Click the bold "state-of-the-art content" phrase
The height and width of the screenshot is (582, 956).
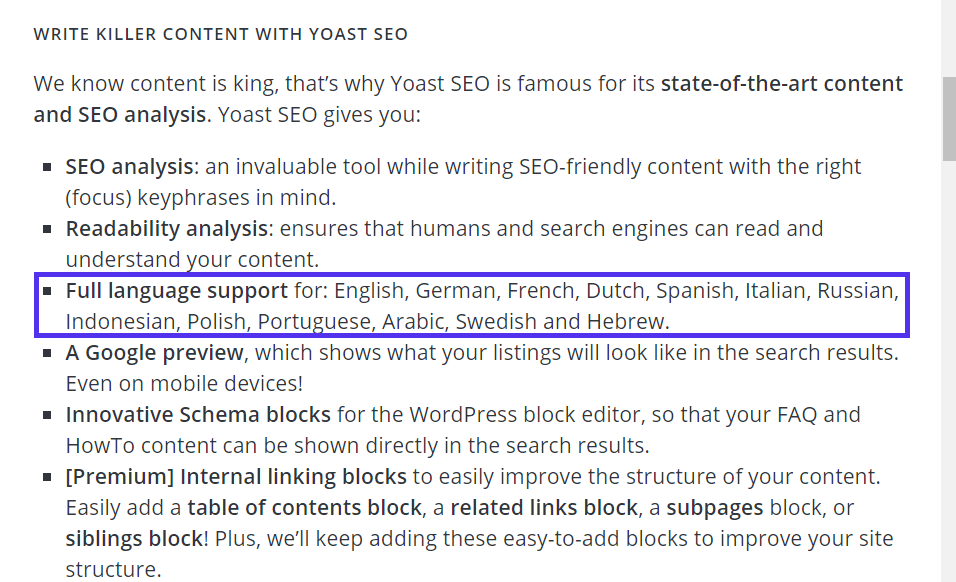(x=782, y=84)
